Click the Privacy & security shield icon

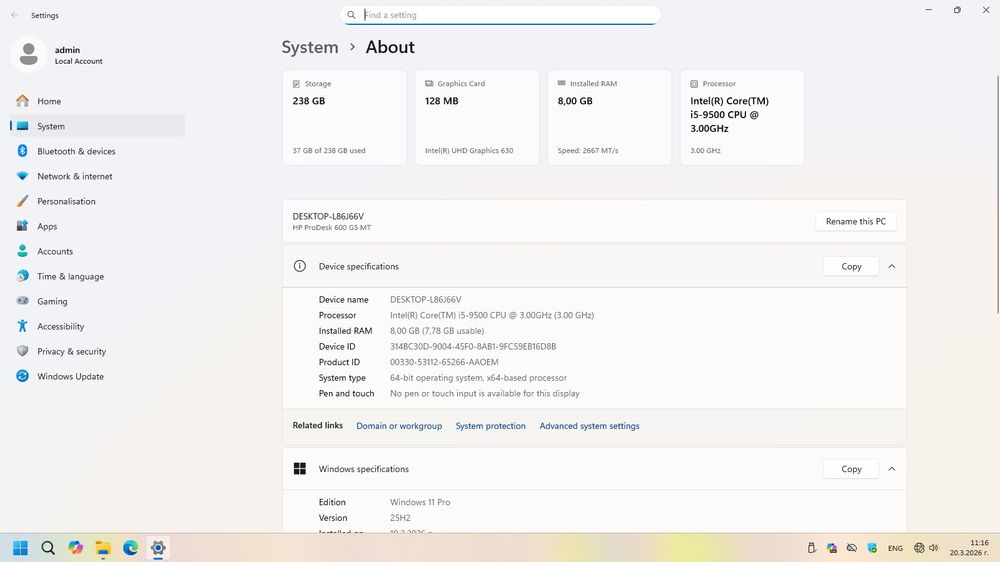[22, 351]
